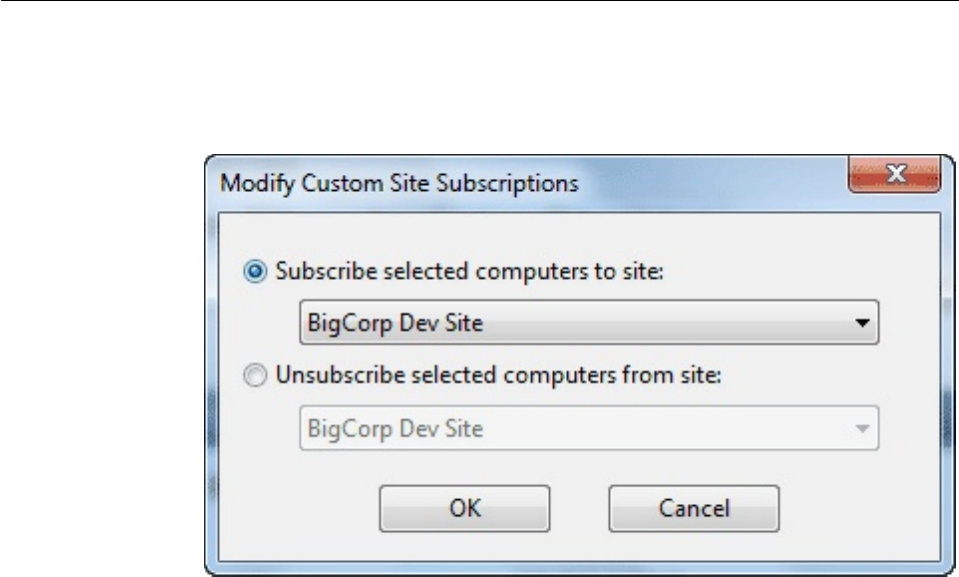Click the disabled BigCorp Dev Site combo box
959x577 pixels.
click(588, 429)
